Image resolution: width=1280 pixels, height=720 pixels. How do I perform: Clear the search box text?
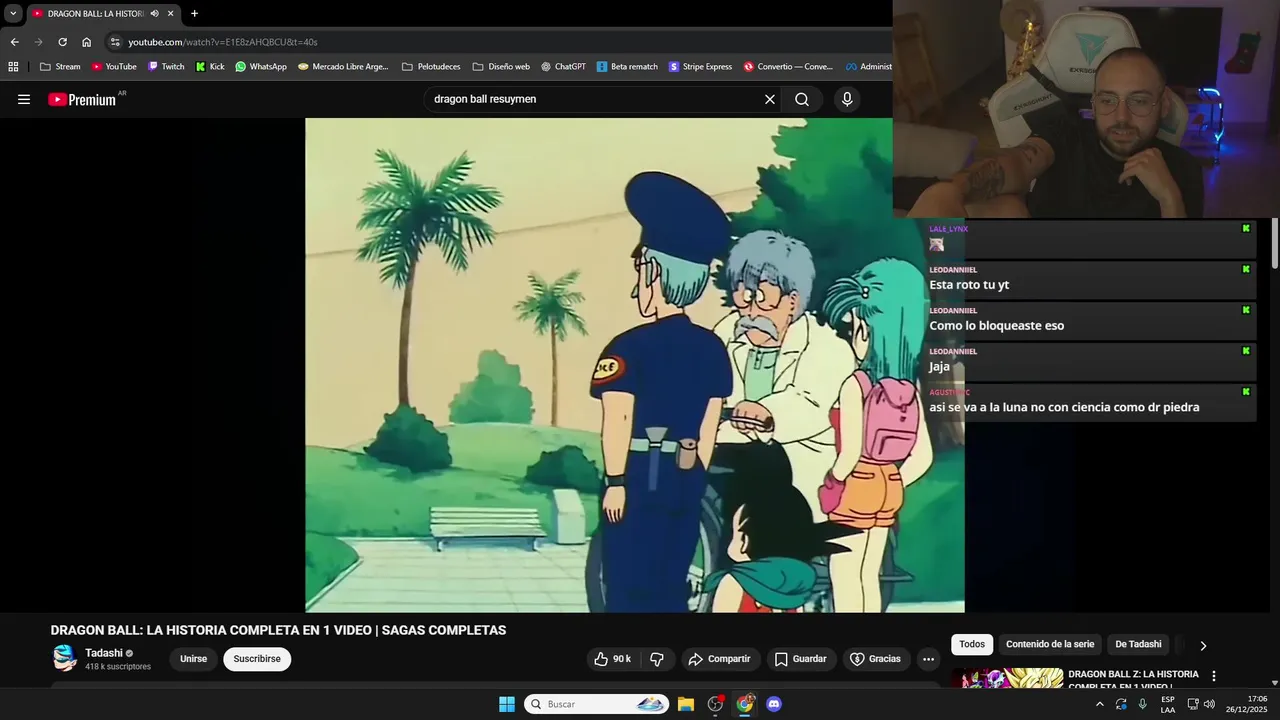tap(770, 99)
